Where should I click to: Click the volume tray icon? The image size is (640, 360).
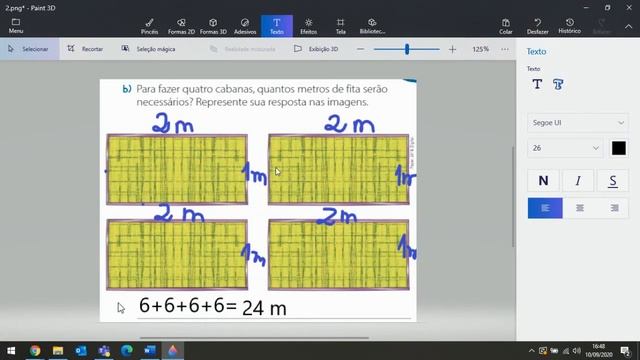point(576,351)
